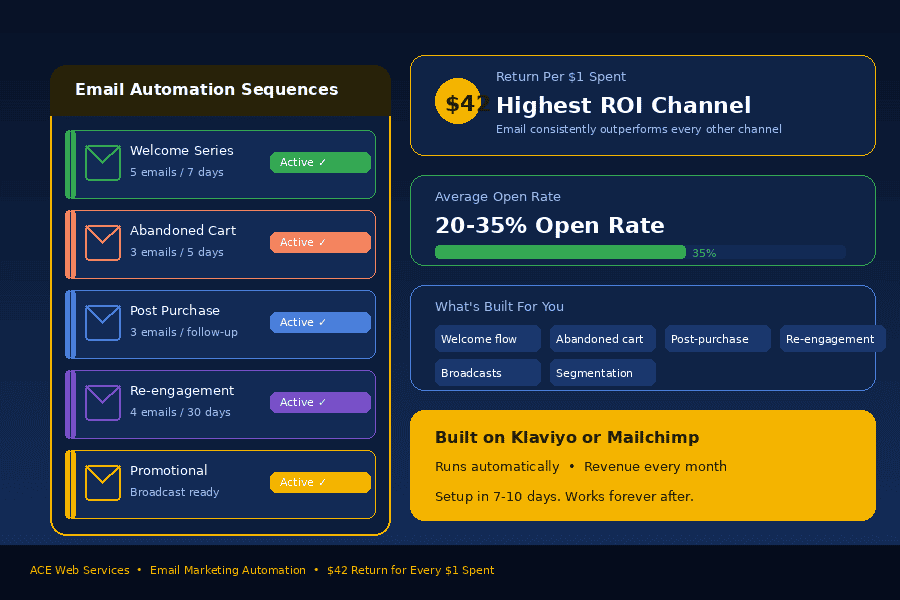This screenshot has height=600, width=900.
Task: Click the Abandoned cart tag chip
Action: point(602,339)
